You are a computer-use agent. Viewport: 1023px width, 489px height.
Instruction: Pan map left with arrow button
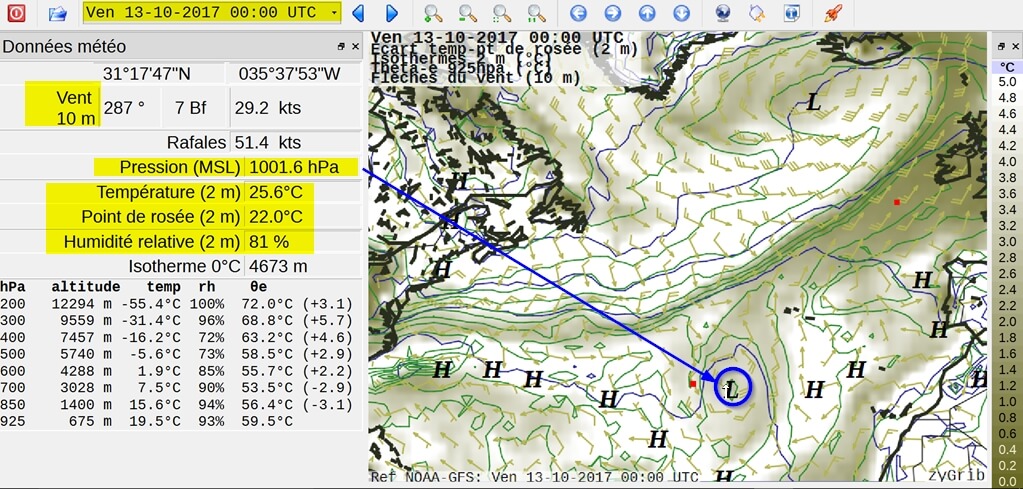point(578,12)
